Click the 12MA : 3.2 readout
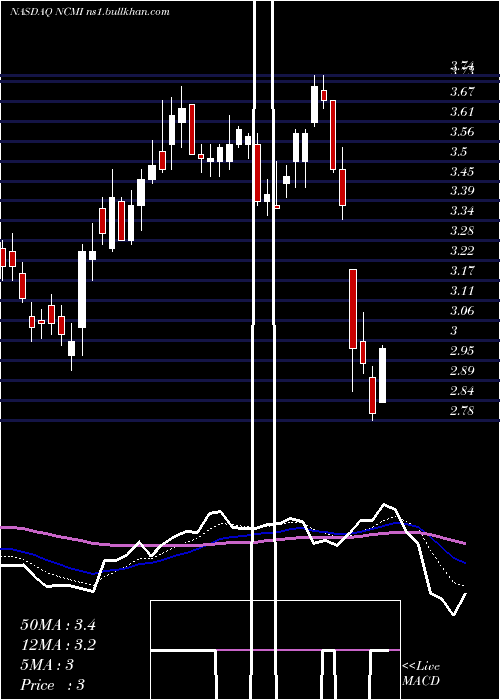This screenshot has width=500, height=700. coord(58,645)
